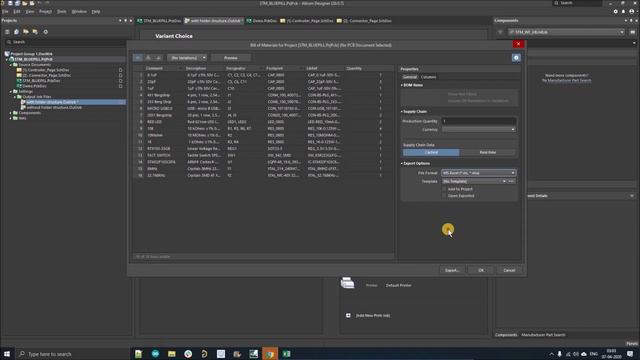Click the gear settings icon in Projects panel
This screenshot has width=640, height=360.
coord(45,32)
